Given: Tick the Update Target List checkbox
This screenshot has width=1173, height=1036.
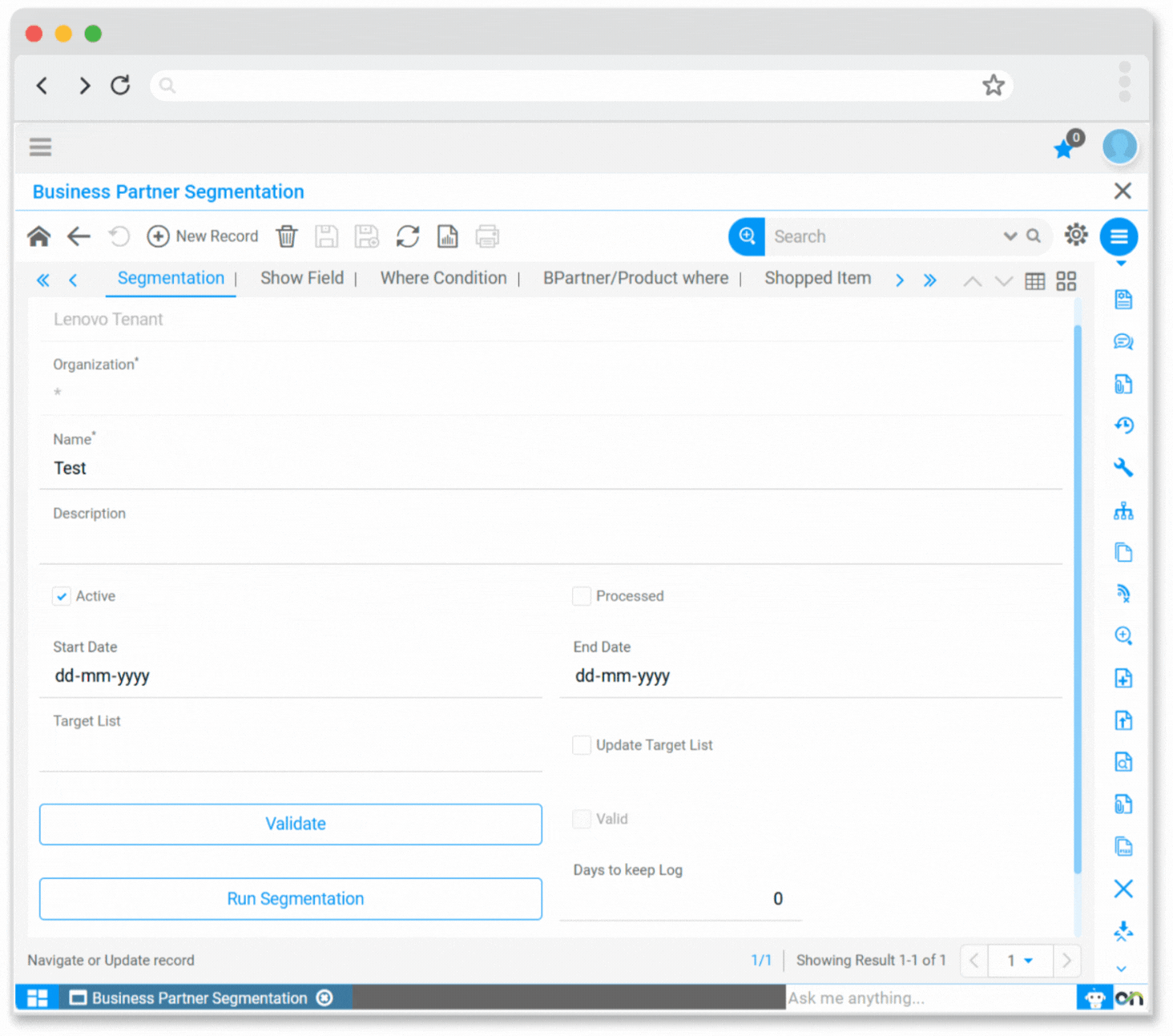Looking at the screenshot, I should [x=582, y=745].
